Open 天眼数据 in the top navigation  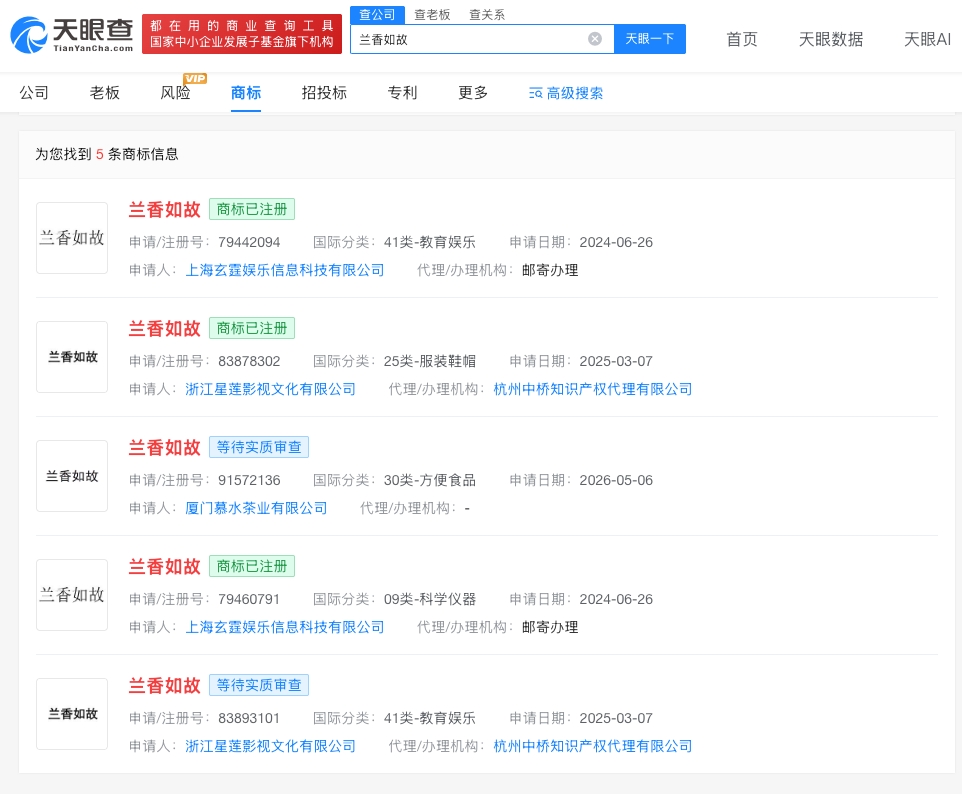[x=831, y=39]
